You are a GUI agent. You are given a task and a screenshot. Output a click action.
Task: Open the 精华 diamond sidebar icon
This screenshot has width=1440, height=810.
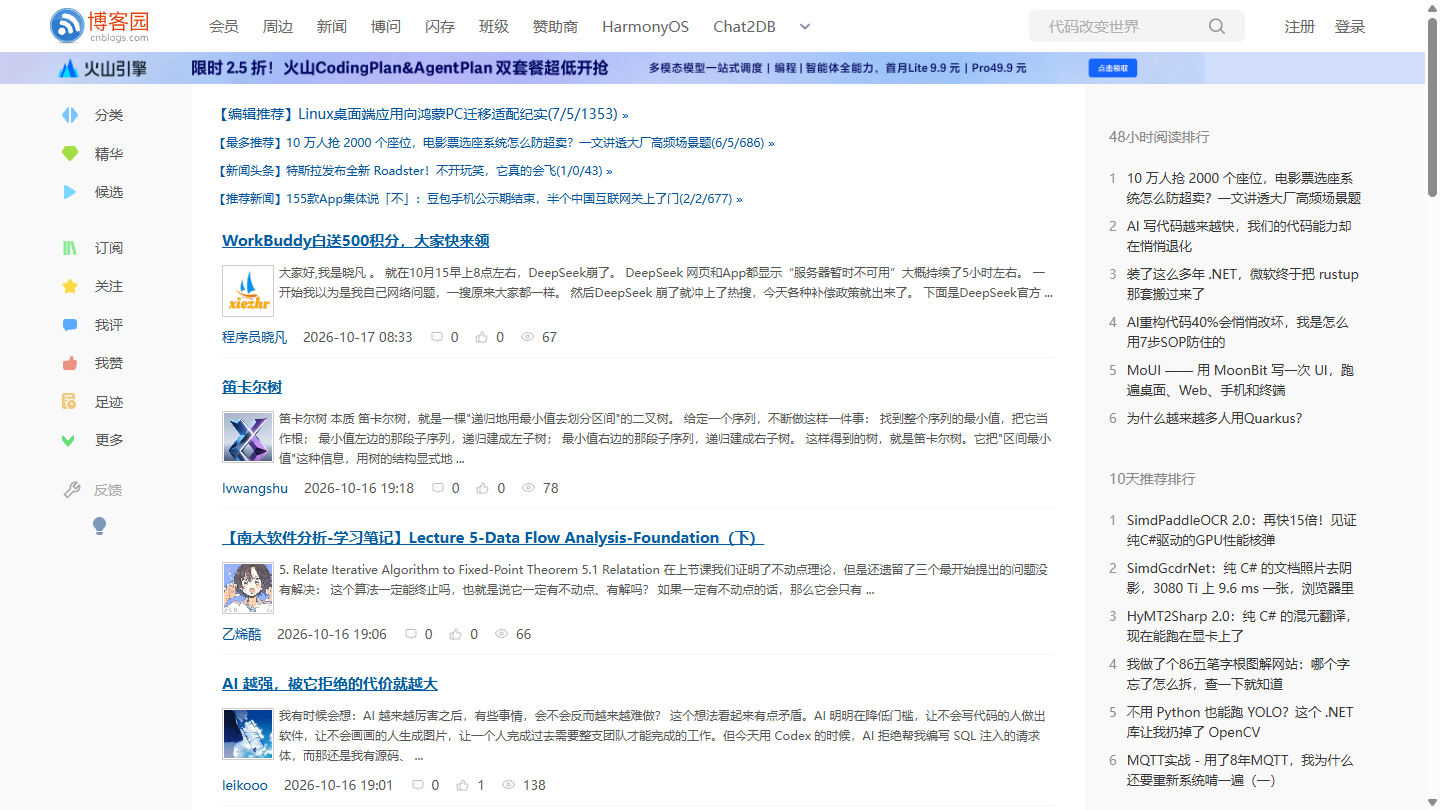[69, 154]
